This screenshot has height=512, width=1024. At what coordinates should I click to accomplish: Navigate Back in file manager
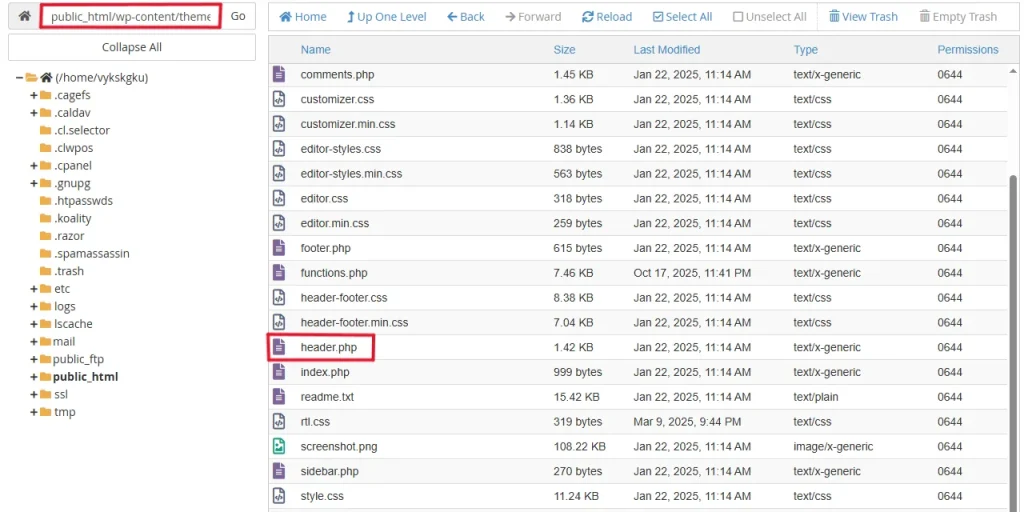tap(466, 17)
